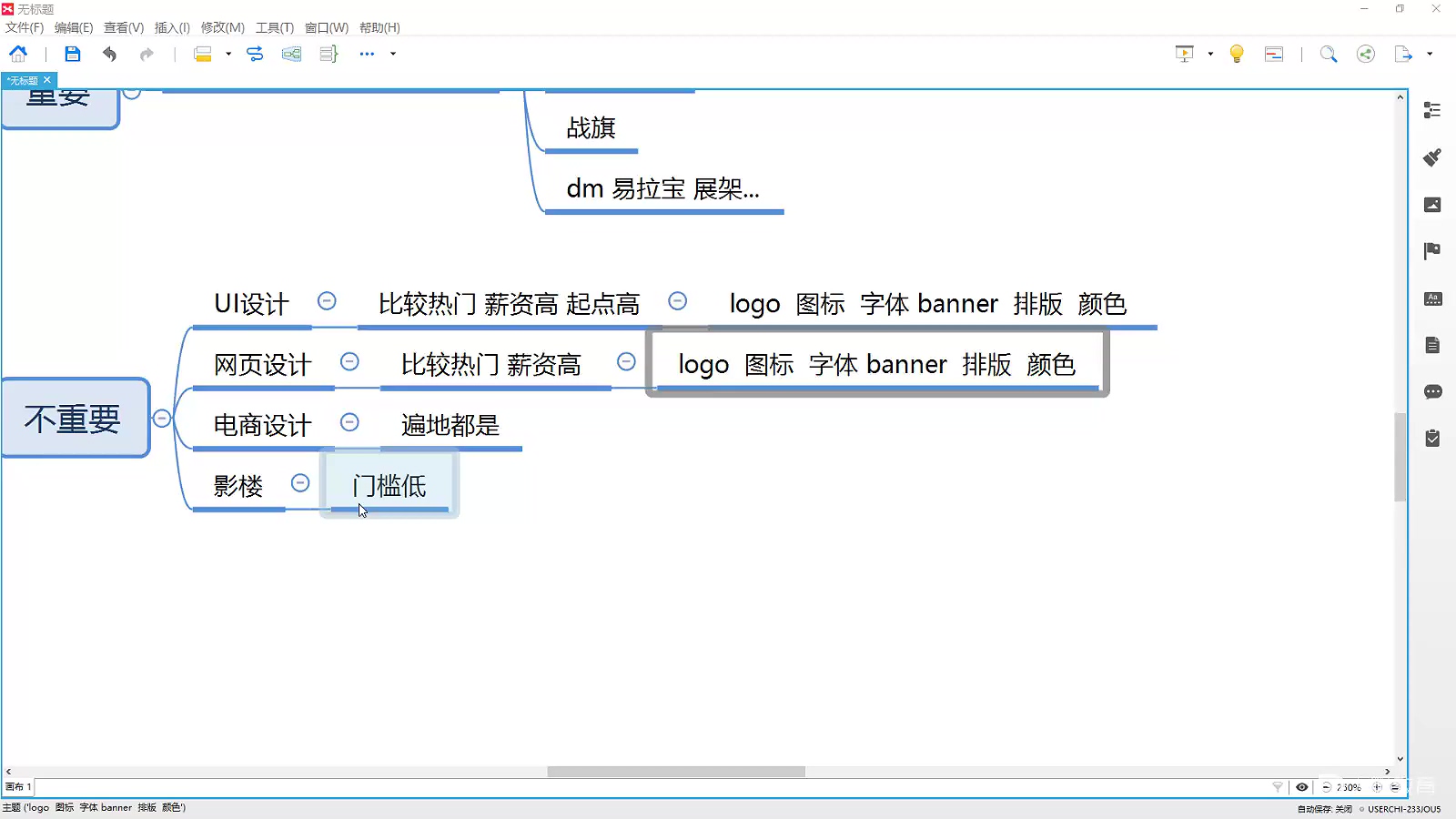The height and width of the screenshot is (819, 1456).
Task: Open the Themes panel
Action: pos(1432,298)
